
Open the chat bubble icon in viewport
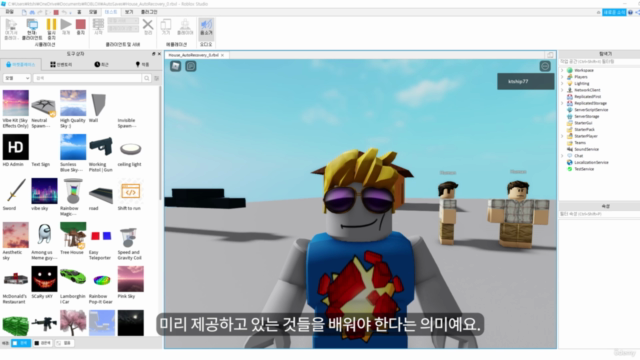pyautogui.click(x=191, y=66)
